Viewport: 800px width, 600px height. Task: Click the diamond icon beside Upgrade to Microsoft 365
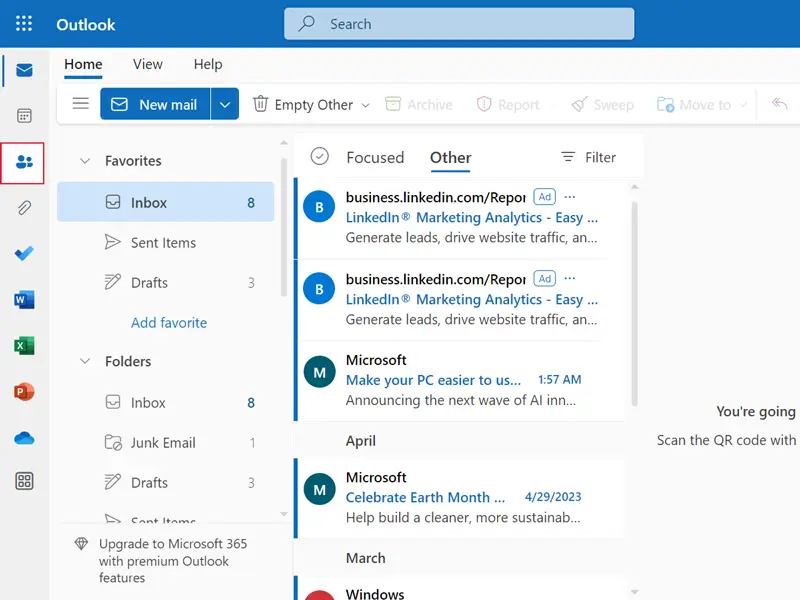(x=81, y=544)
